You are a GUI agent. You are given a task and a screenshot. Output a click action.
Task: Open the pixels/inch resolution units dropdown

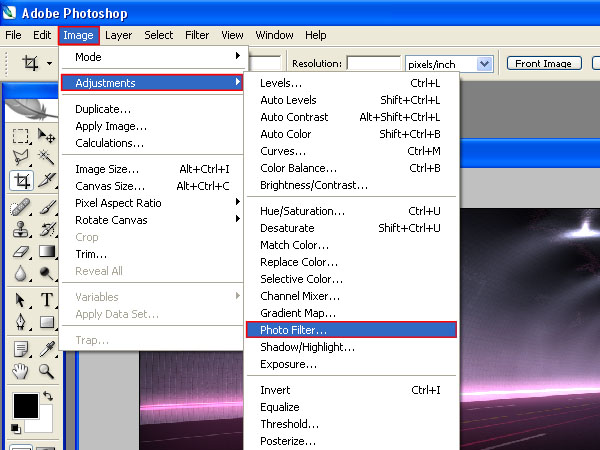coord(484,64)
